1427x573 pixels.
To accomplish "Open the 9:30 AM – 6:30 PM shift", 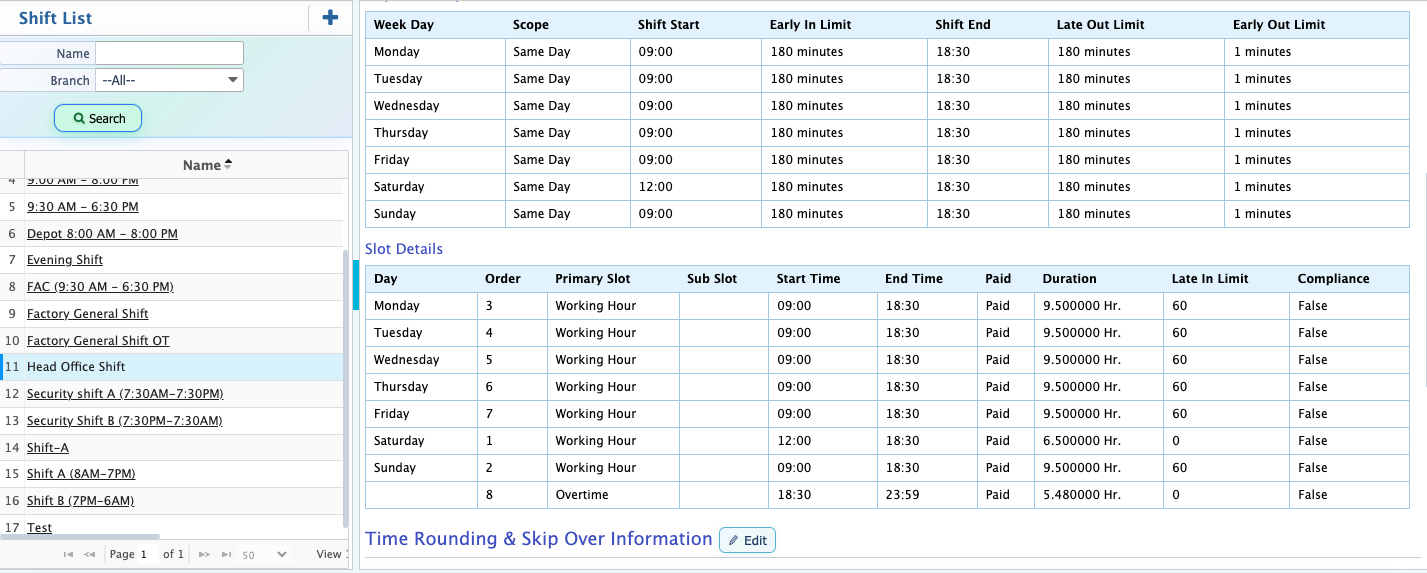I will 83,206.
